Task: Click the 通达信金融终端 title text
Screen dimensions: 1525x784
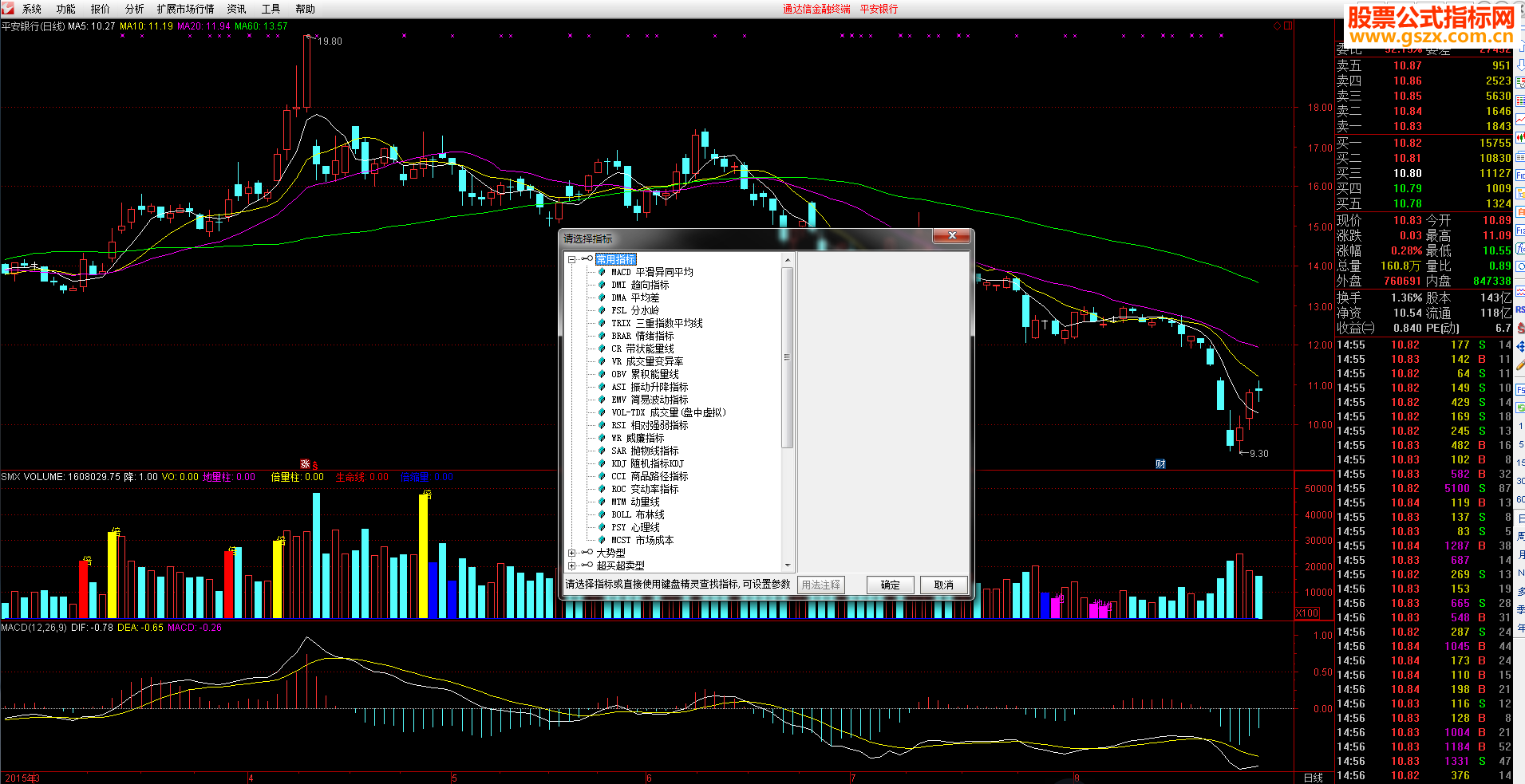Action: 816,9
